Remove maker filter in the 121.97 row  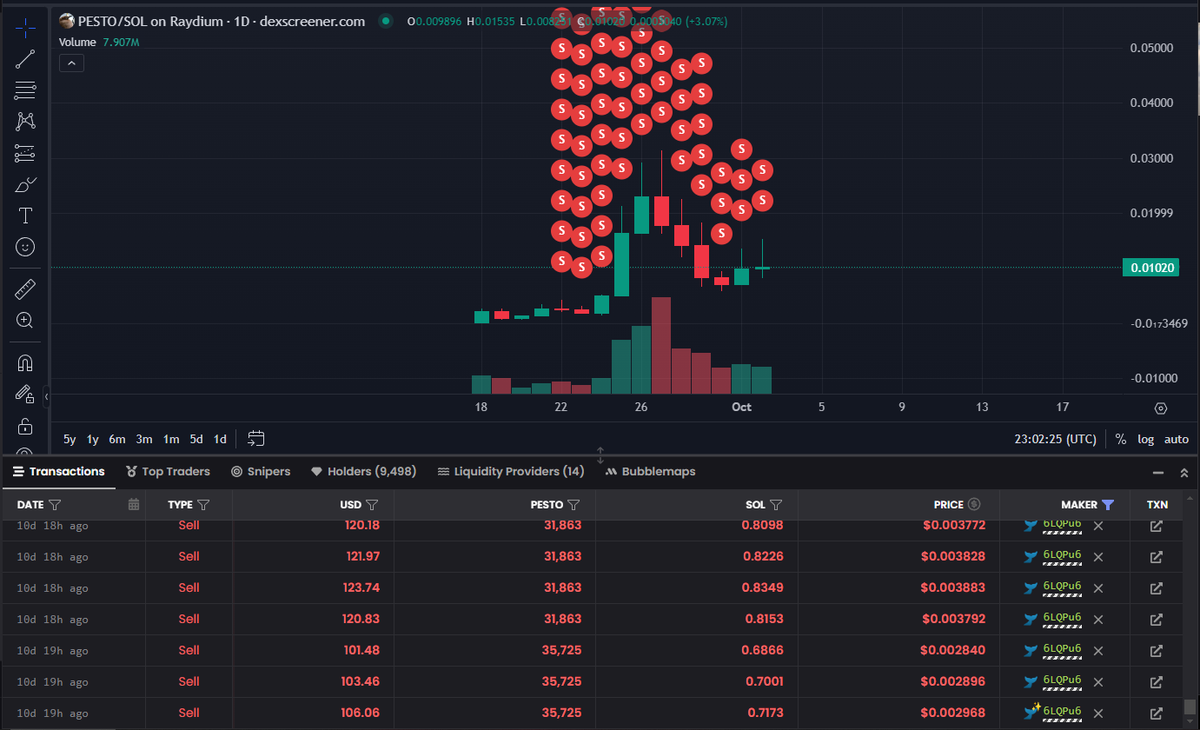click(1098, 557)
